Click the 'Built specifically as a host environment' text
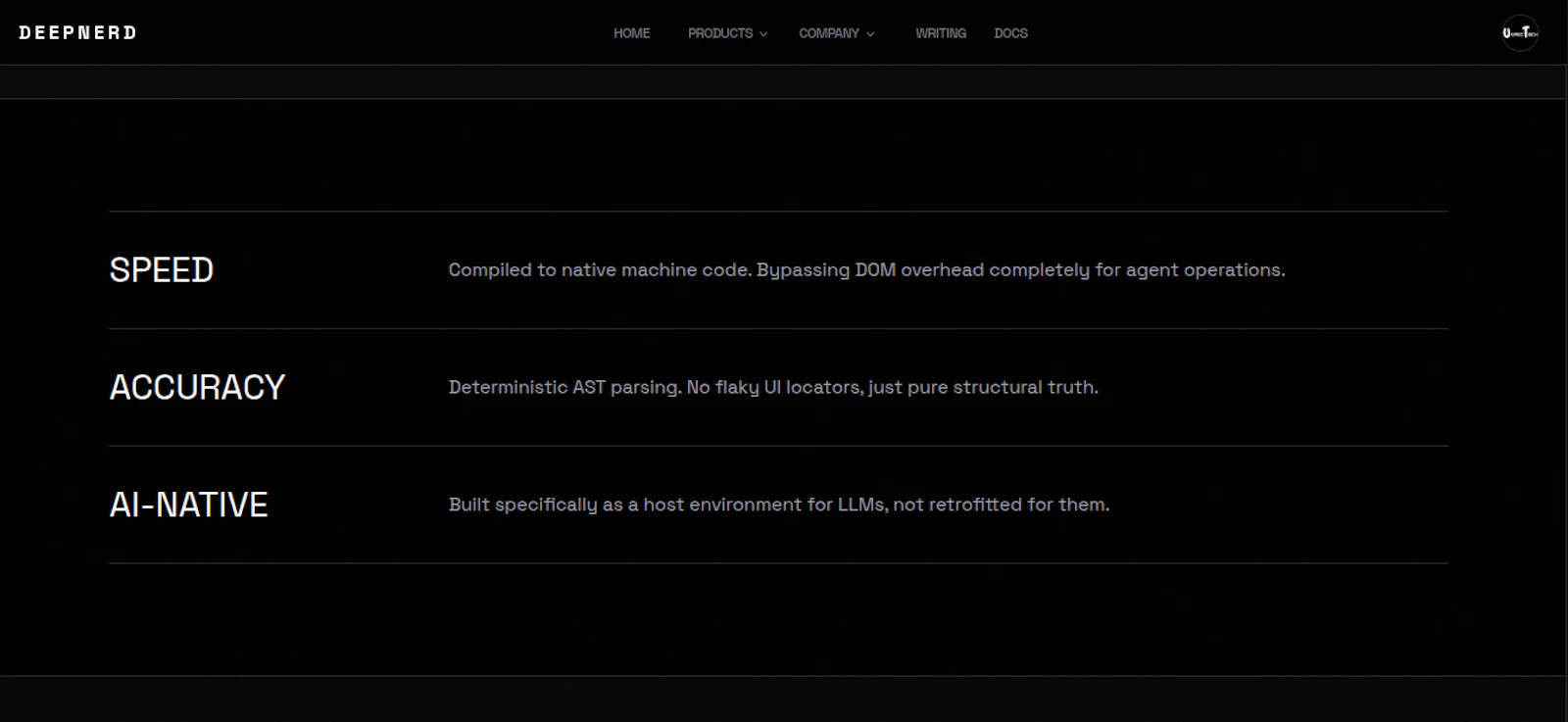 pos(779,505)
